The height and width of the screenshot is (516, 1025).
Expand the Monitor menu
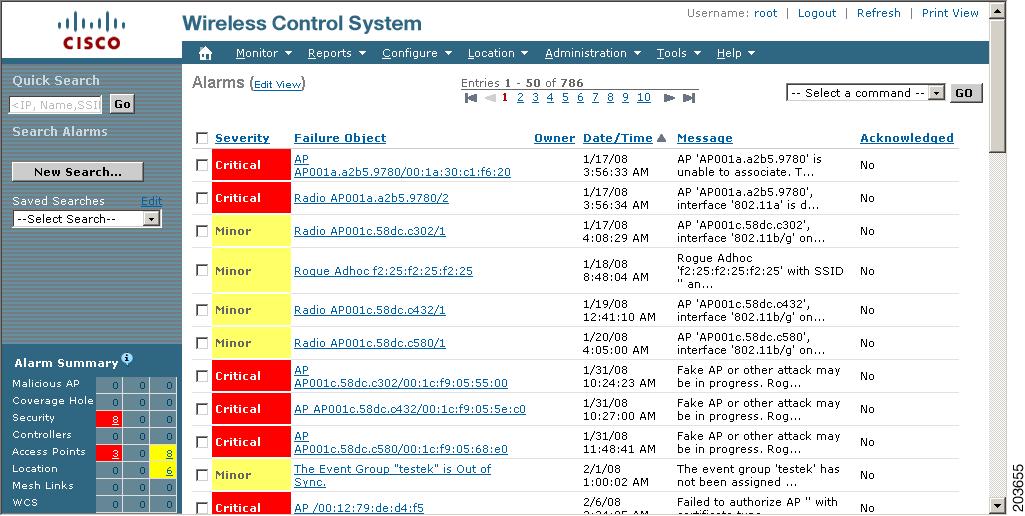263,54
